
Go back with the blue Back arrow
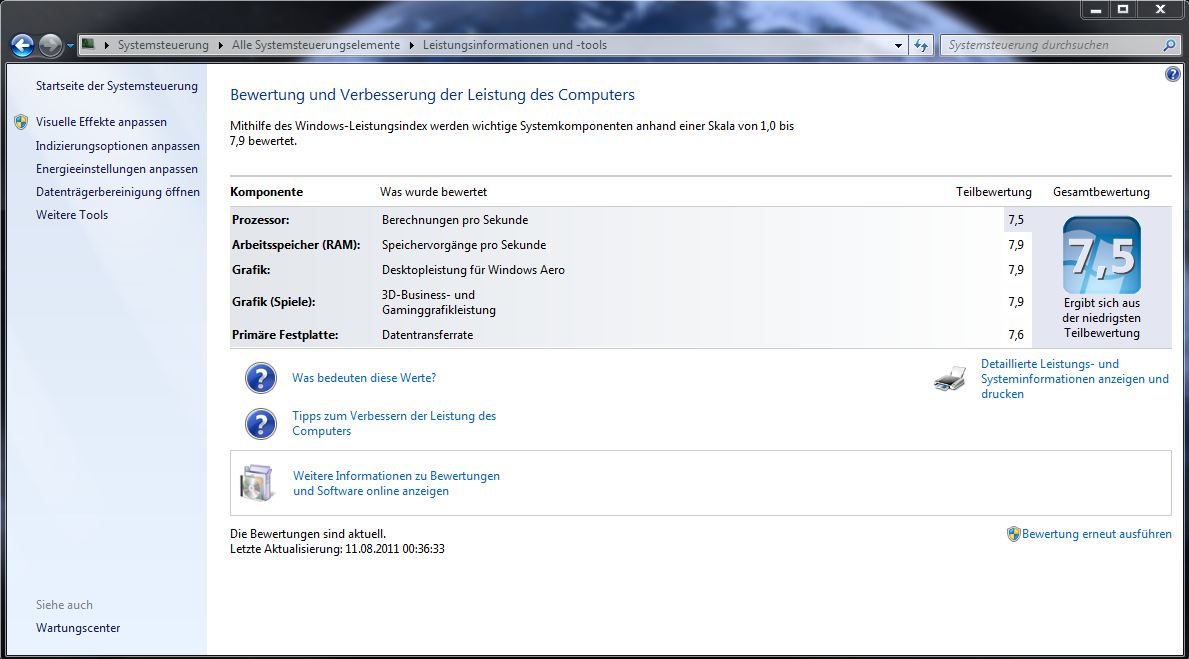pyautogui.click(x=22, y=46)
